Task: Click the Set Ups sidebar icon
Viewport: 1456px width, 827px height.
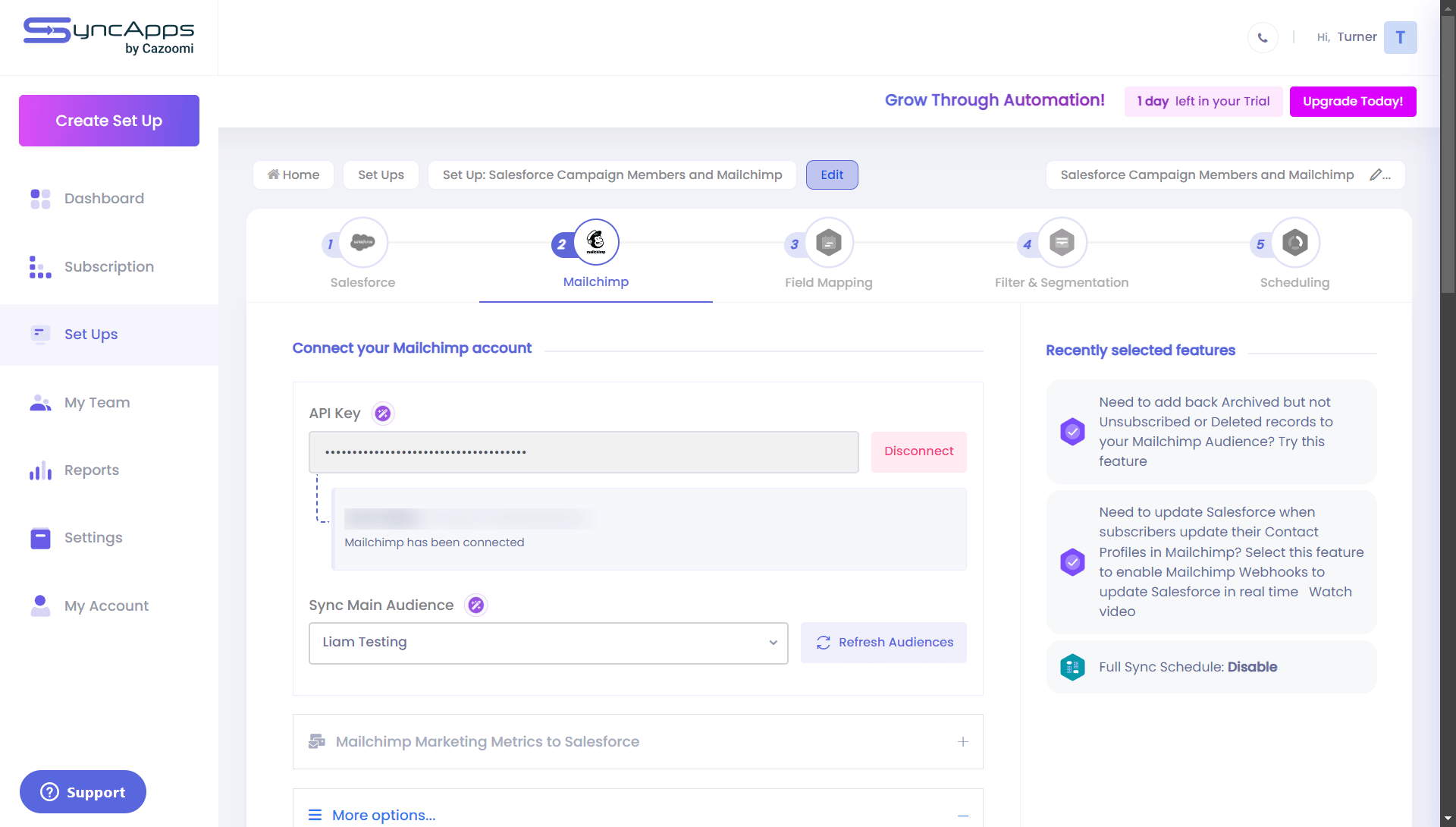Action: pyautogui.click(x=40, y=334)
